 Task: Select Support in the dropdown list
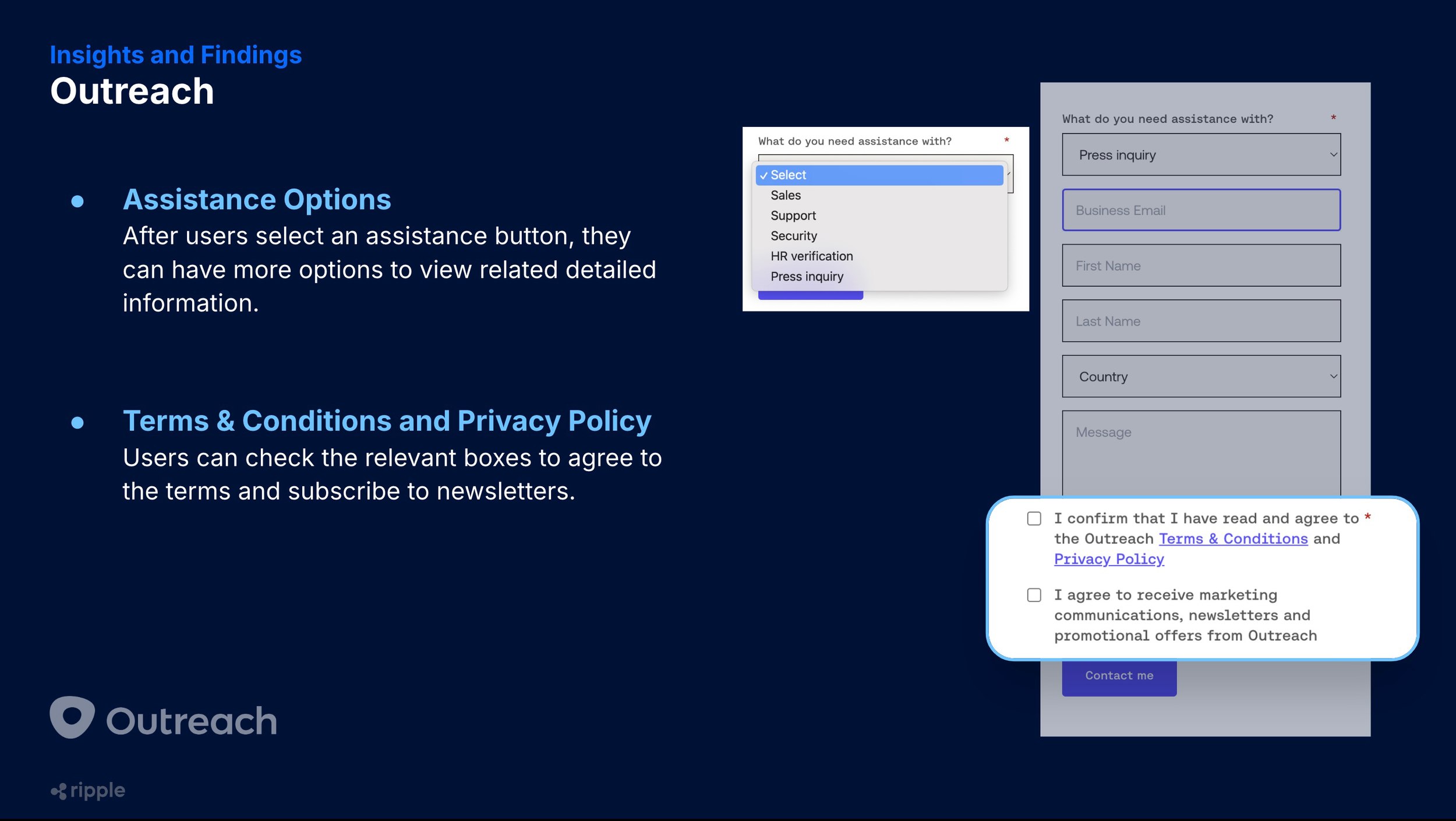[793, 216]
